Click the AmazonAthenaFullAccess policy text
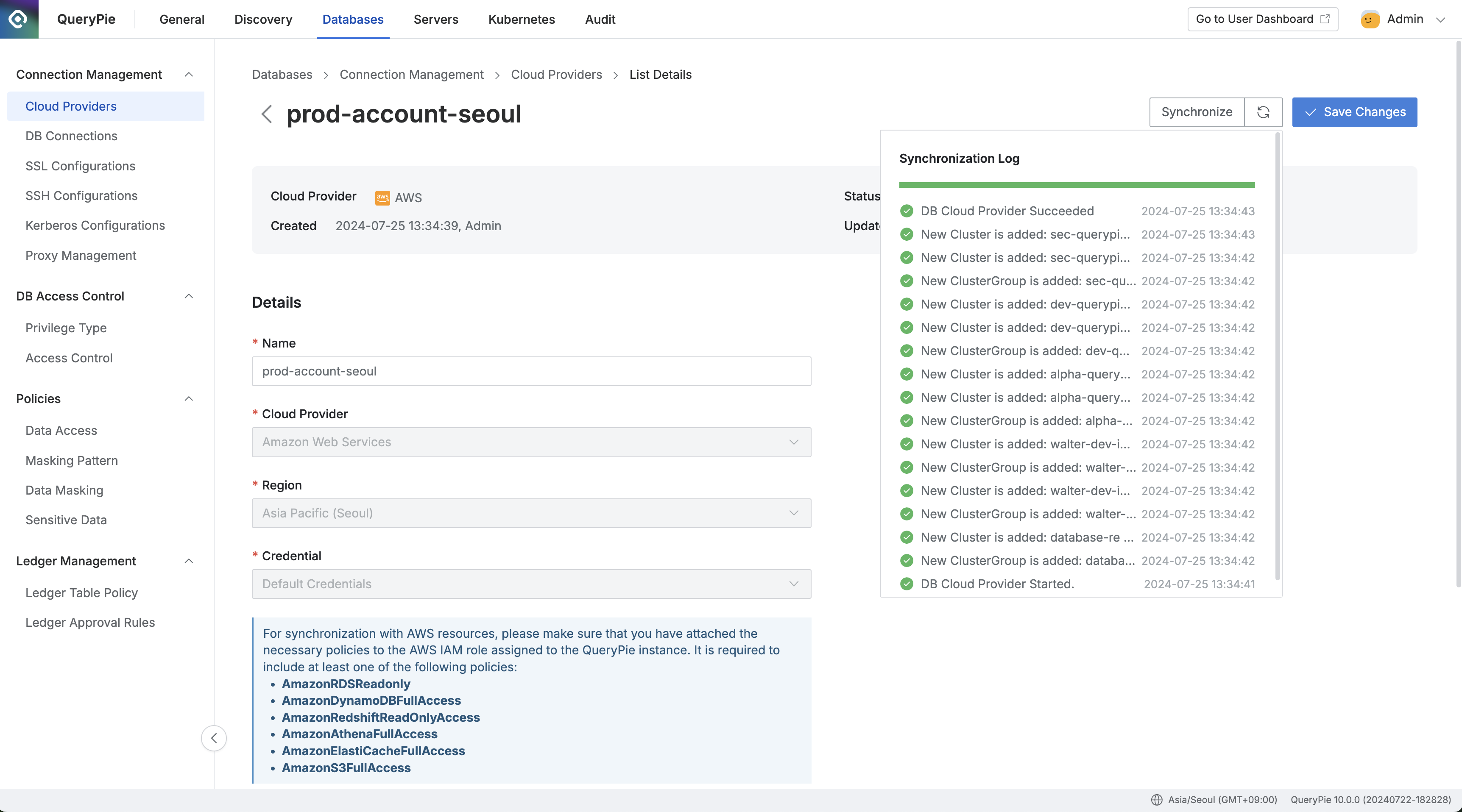Viewport: 1462px width, 812px height. click(359, 734)
